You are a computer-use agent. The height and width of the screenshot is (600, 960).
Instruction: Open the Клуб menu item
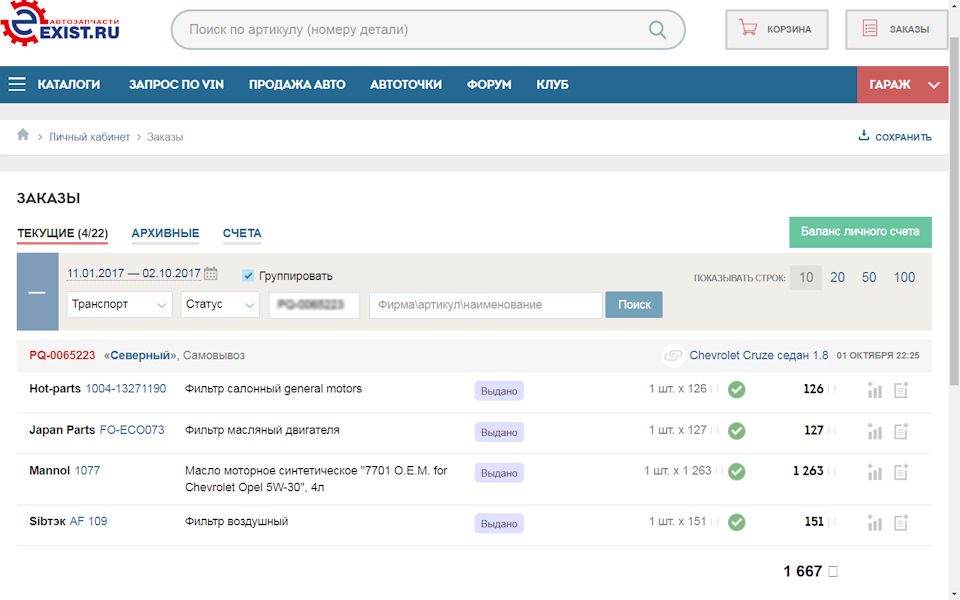[552, 84]
